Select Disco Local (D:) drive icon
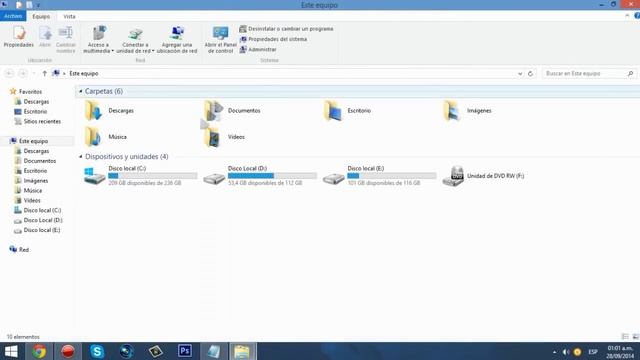 [x=214, y=178]
